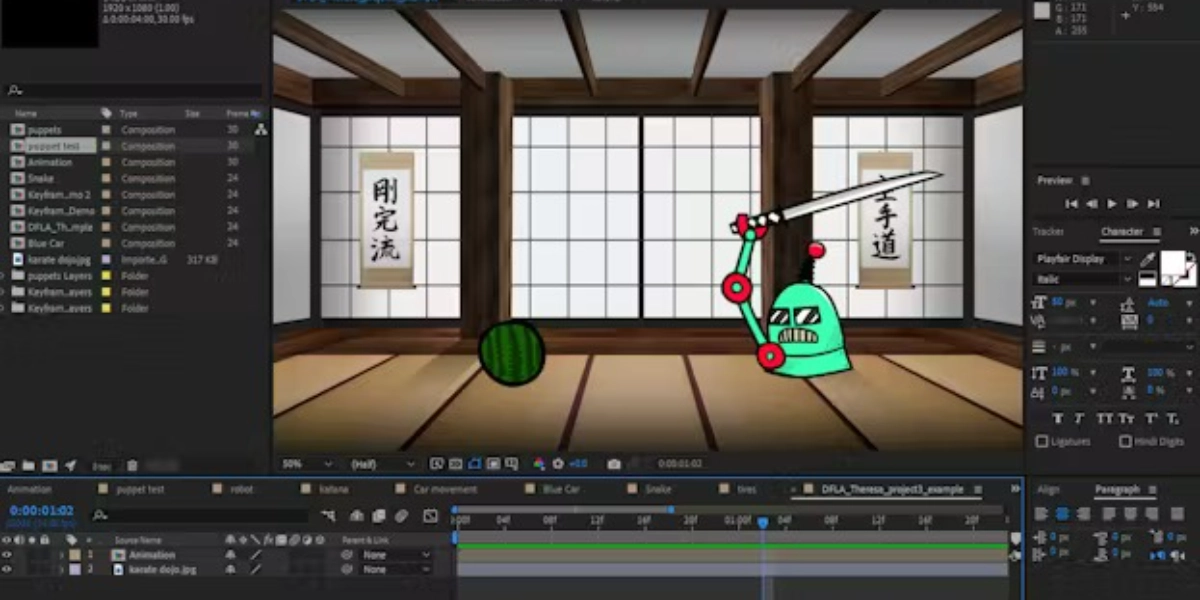The height and width of the screenshot is (600, 1200).
Task: Switch to the Tracker panel tab
Action: [x=1048, y=232]
